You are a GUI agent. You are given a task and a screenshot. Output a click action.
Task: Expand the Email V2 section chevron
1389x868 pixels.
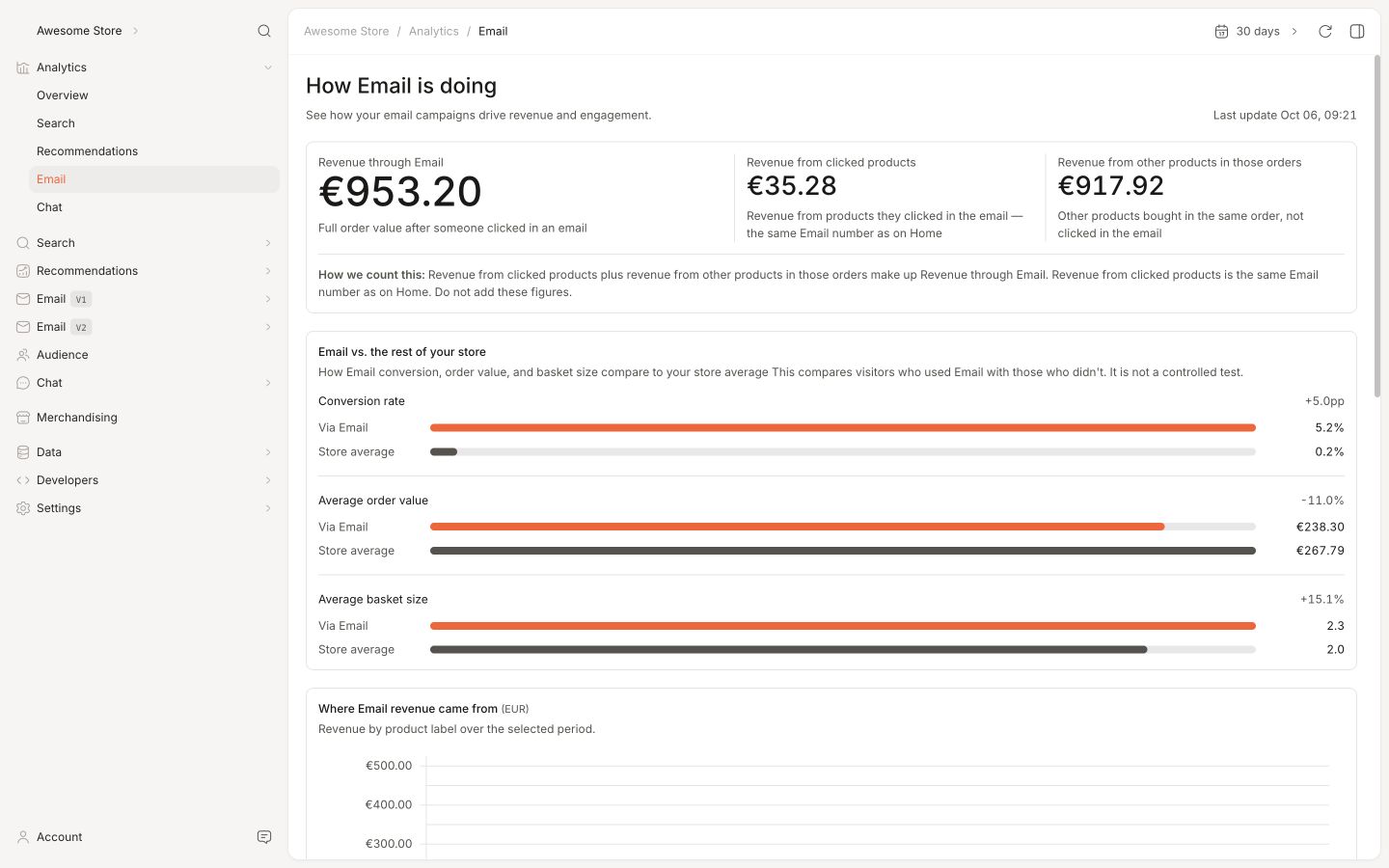point(268,327)
